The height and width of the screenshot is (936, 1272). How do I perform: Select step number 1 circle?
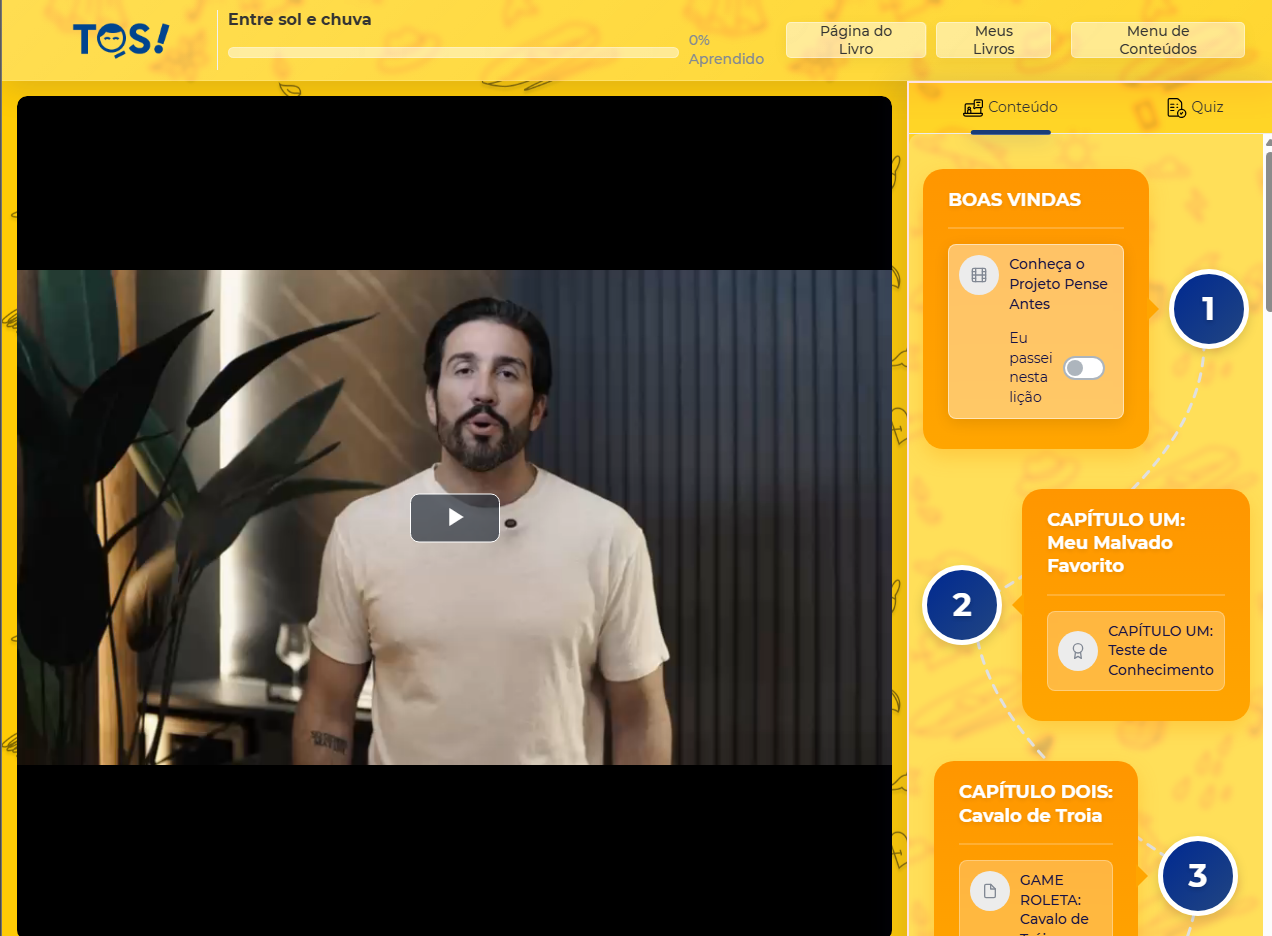pos(1208,309)
